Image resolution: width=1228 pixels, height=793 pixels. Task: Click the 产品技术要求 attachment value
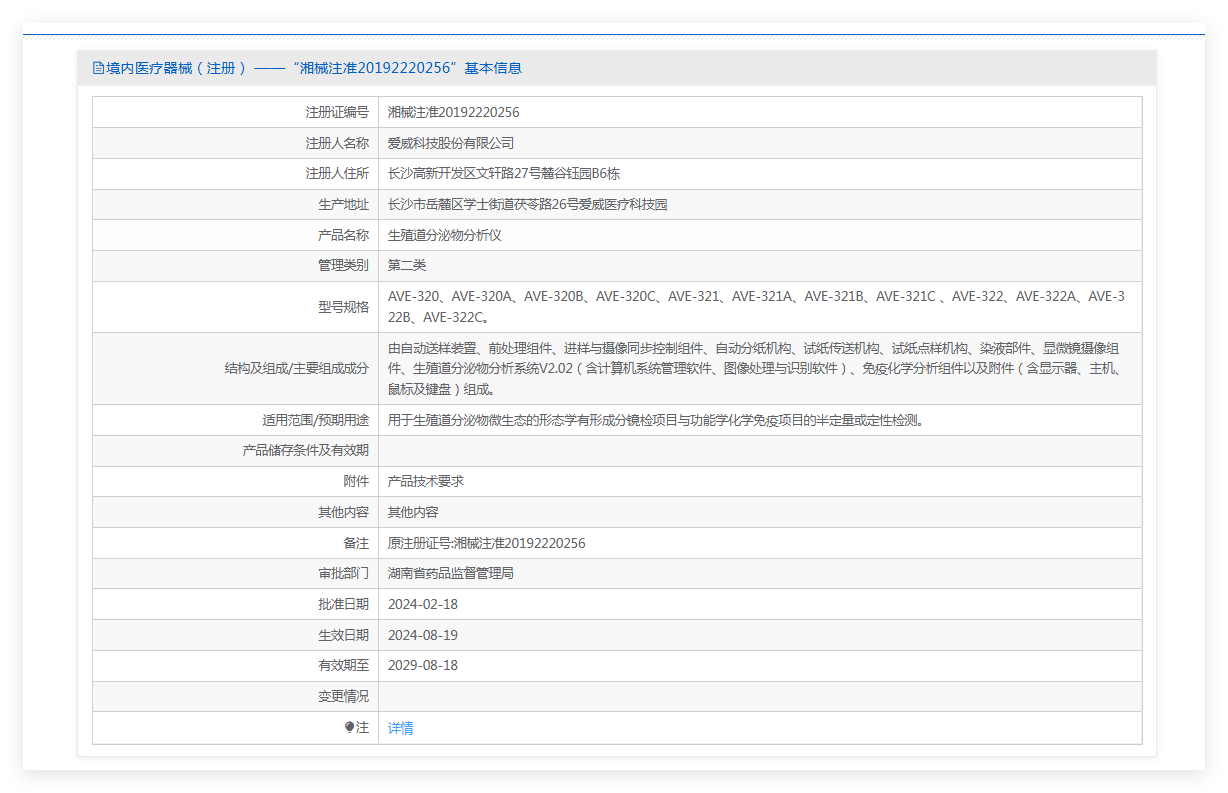(425, 481)
